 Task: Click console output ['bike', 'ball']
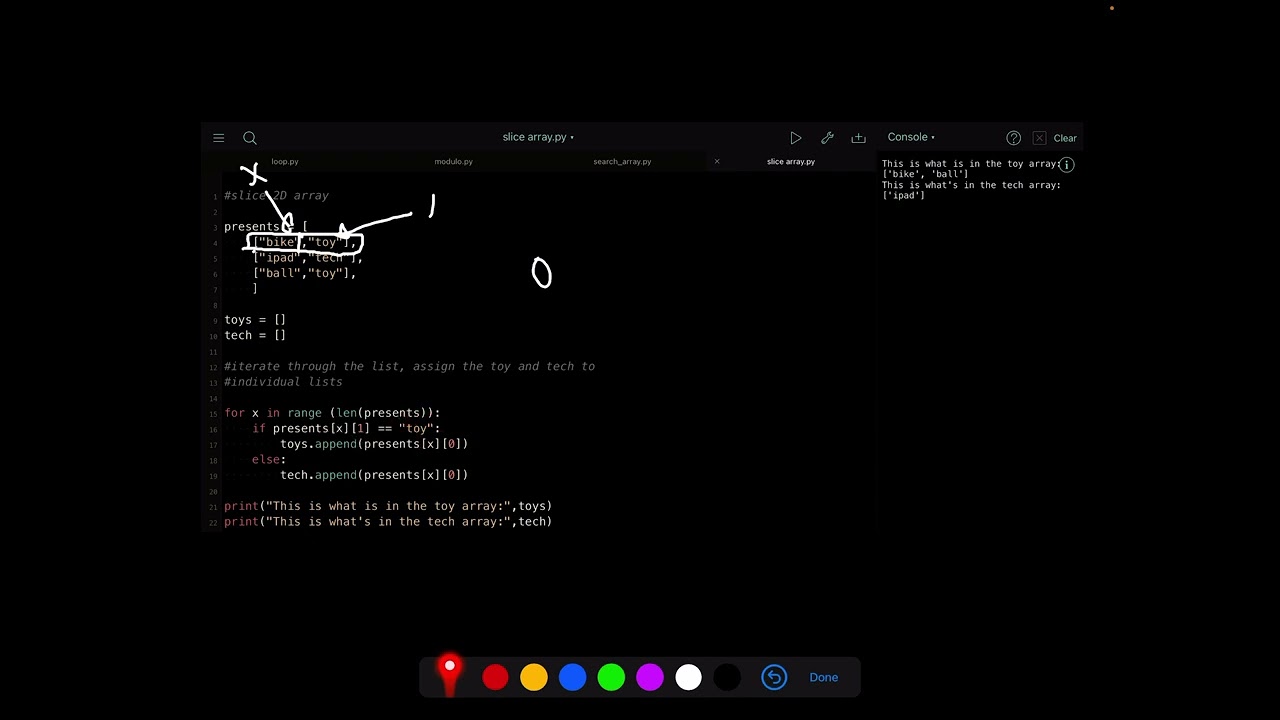[925, 174]
